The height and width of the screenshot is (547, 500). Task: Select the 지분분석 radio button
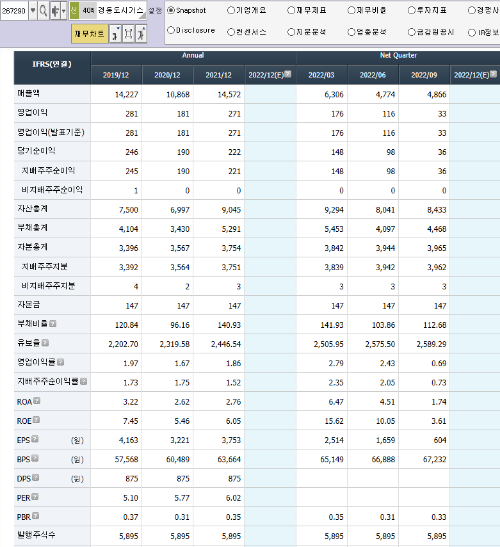(291, 32)
